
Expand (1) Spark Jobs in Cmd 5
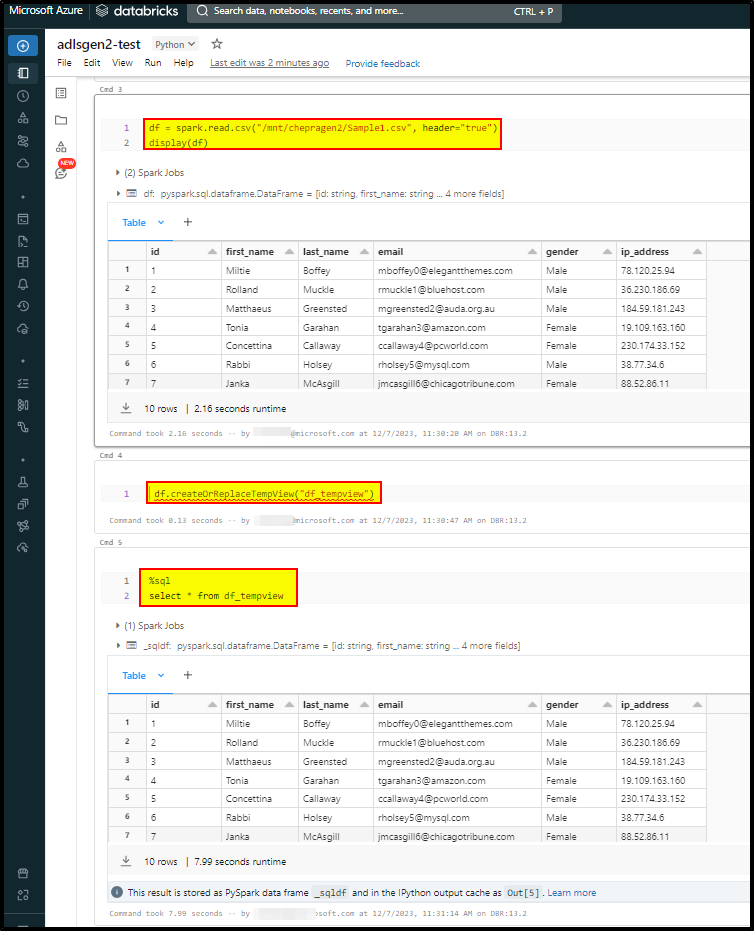118,626
